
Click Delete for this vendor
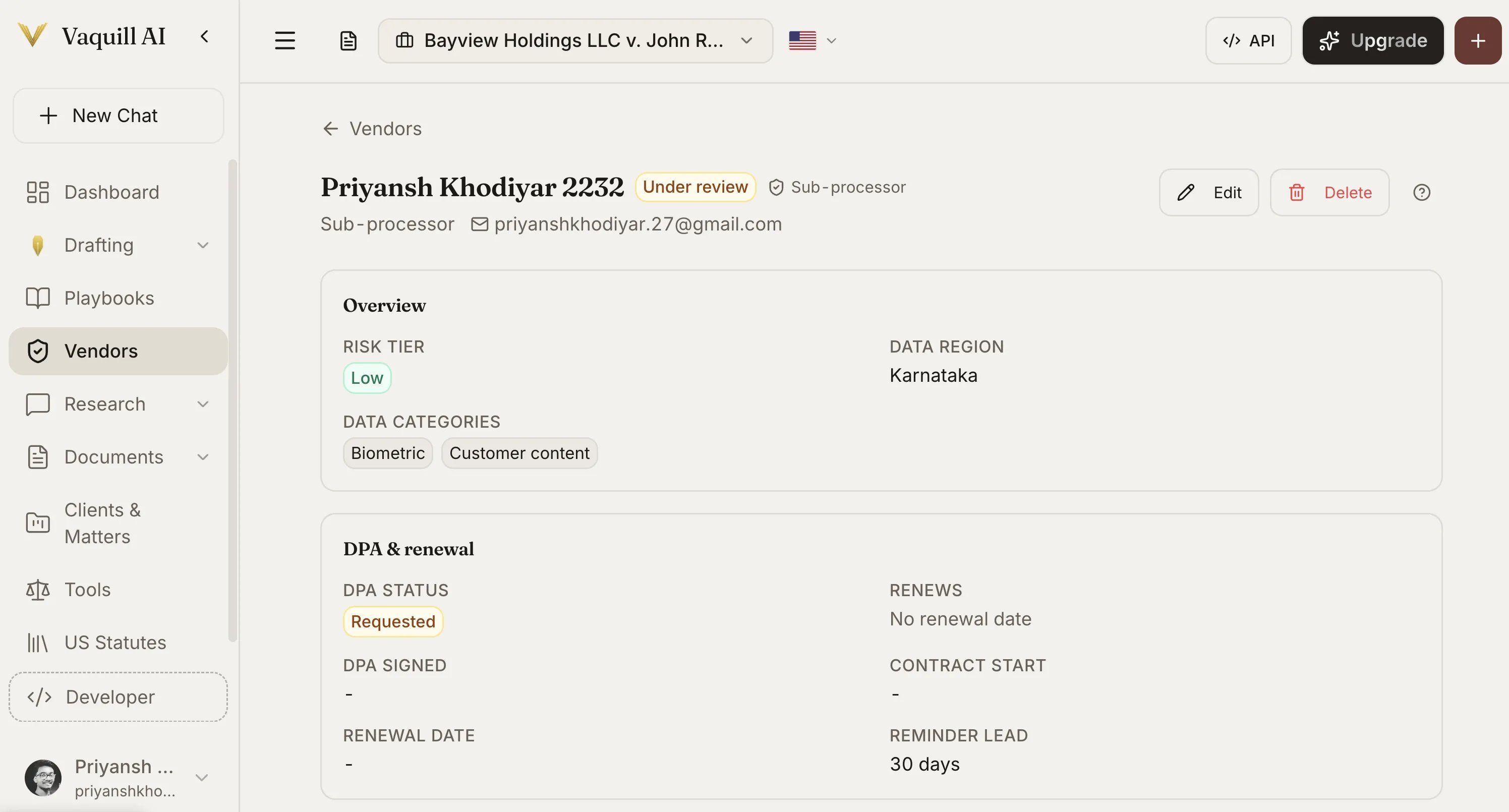point(1329,193)
